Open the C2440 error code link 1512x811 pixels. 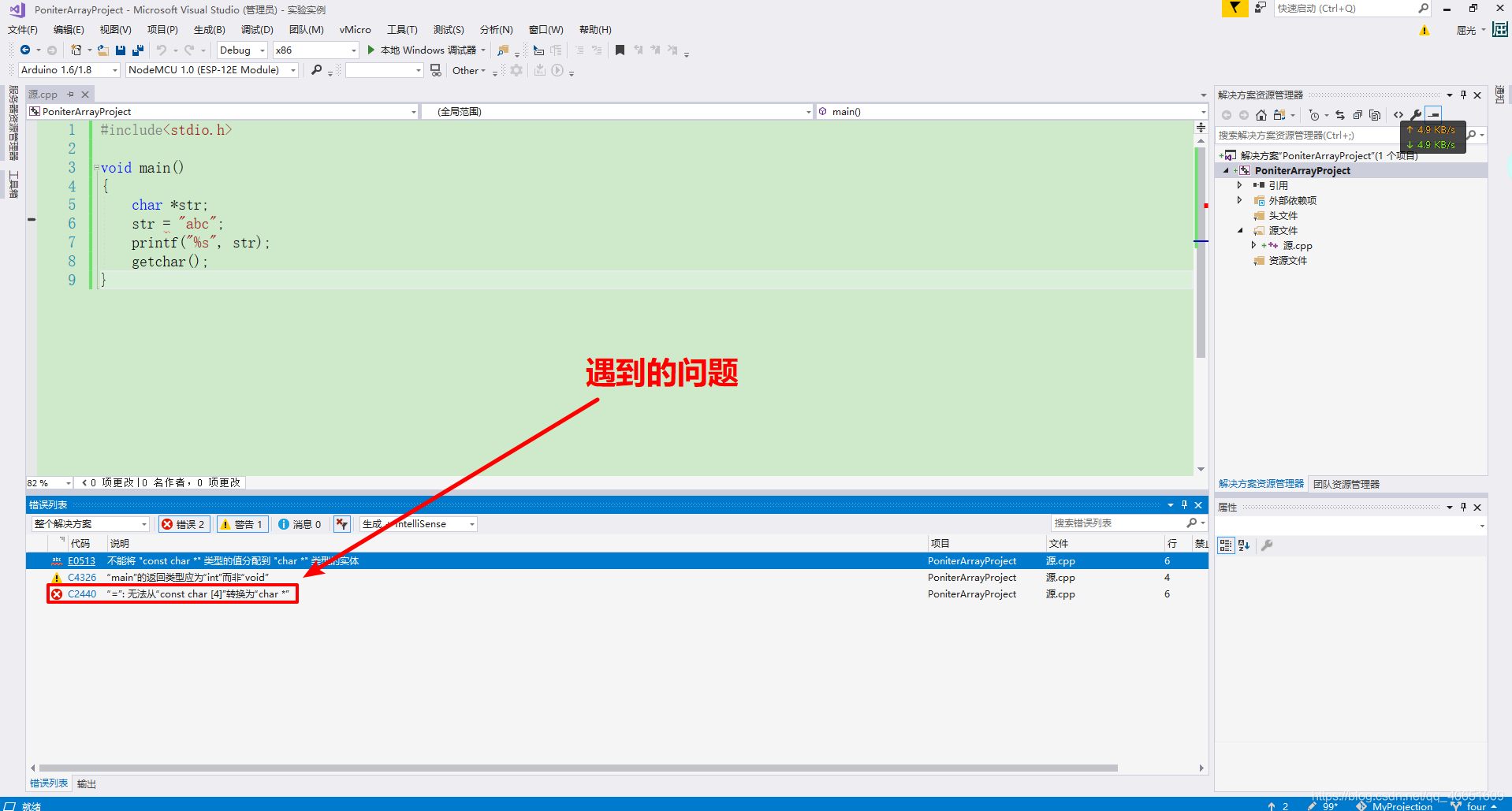pyautogui.click(x=82, y=594)
